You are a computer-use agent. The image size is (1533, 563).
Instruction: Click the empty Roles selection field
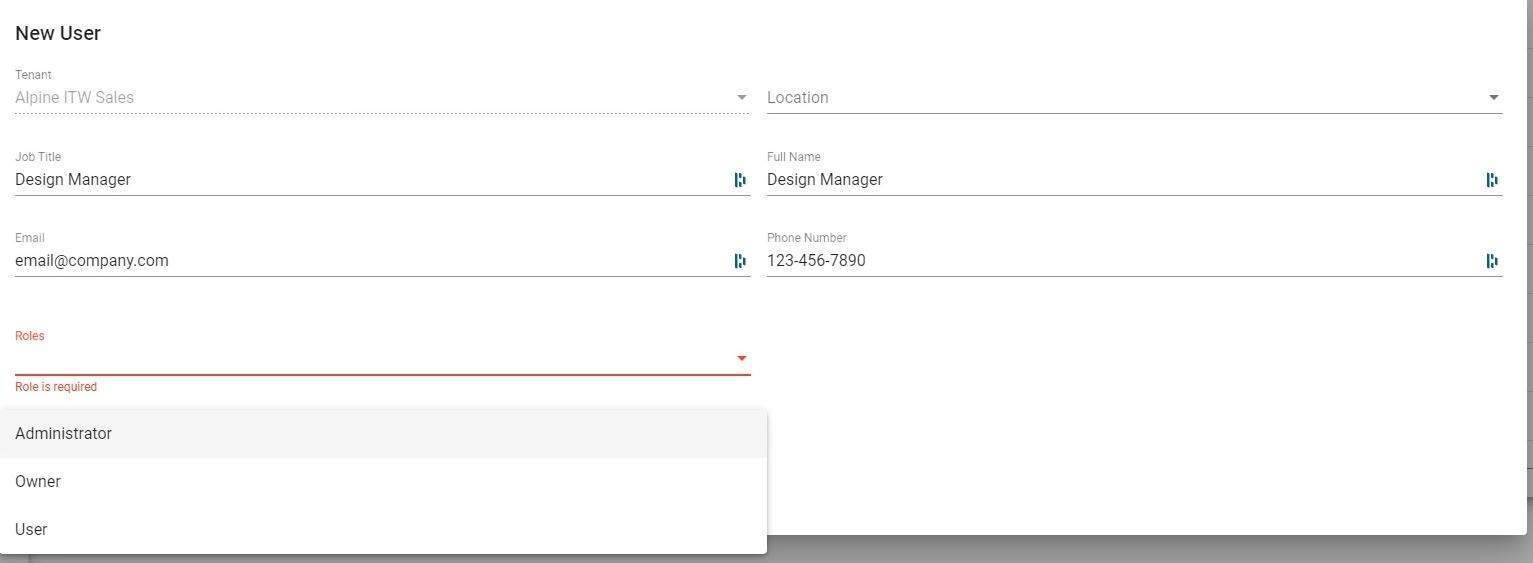click(370, 358)
